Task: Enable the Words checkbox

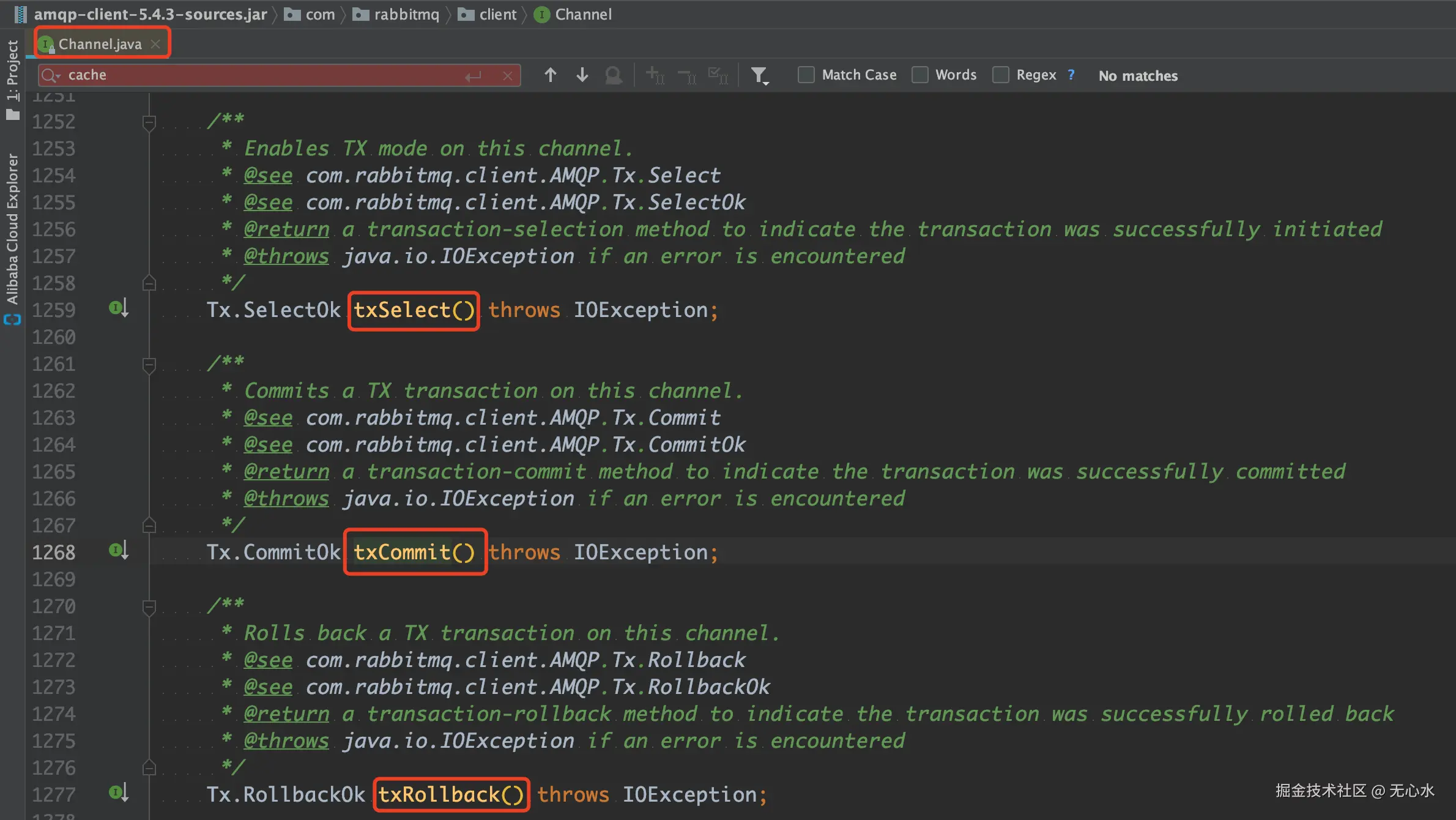Action: [x=919, y=75]
